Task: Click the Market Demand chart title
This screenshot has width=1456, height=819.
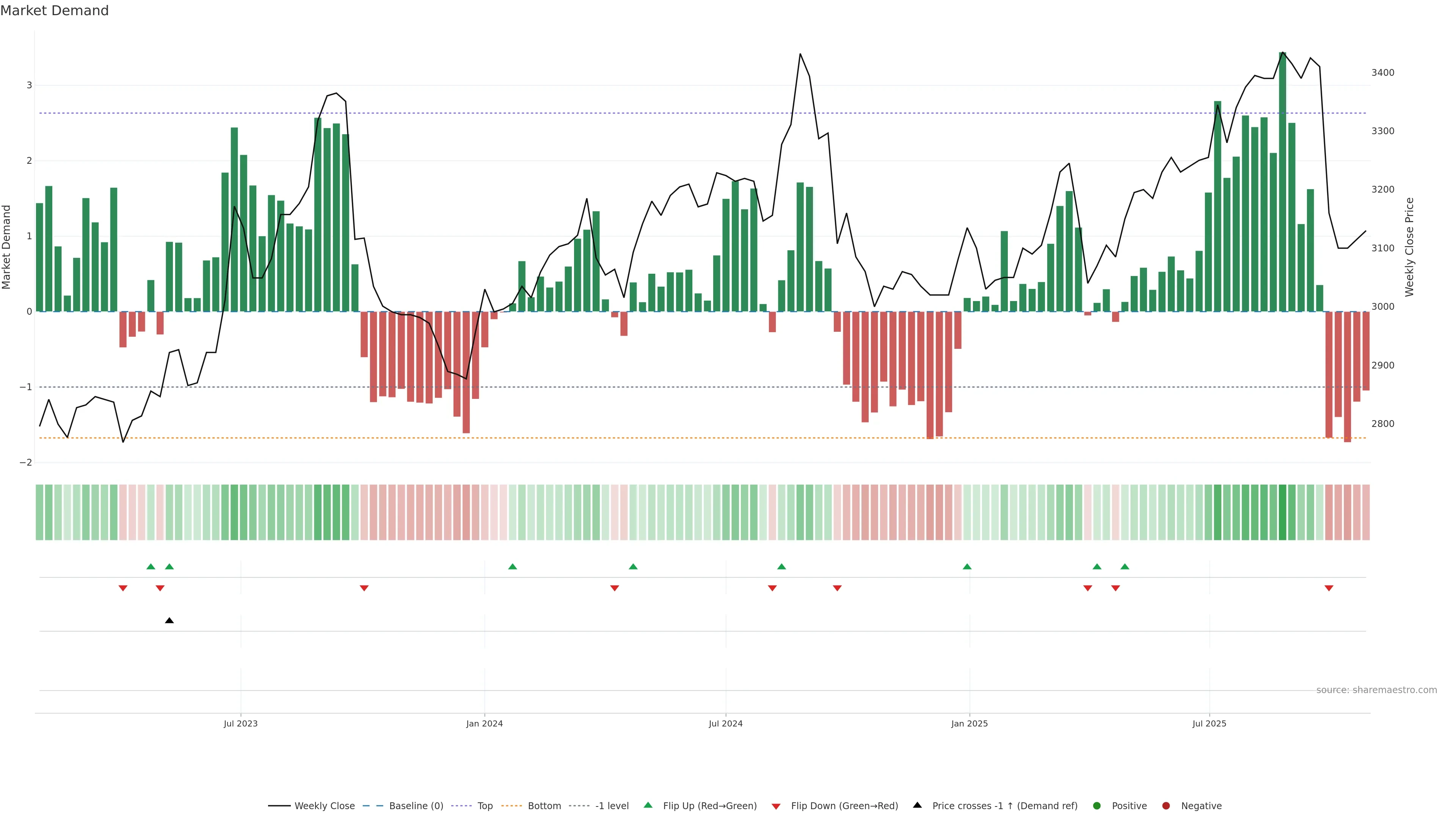Action: click(x=54, y=11)
